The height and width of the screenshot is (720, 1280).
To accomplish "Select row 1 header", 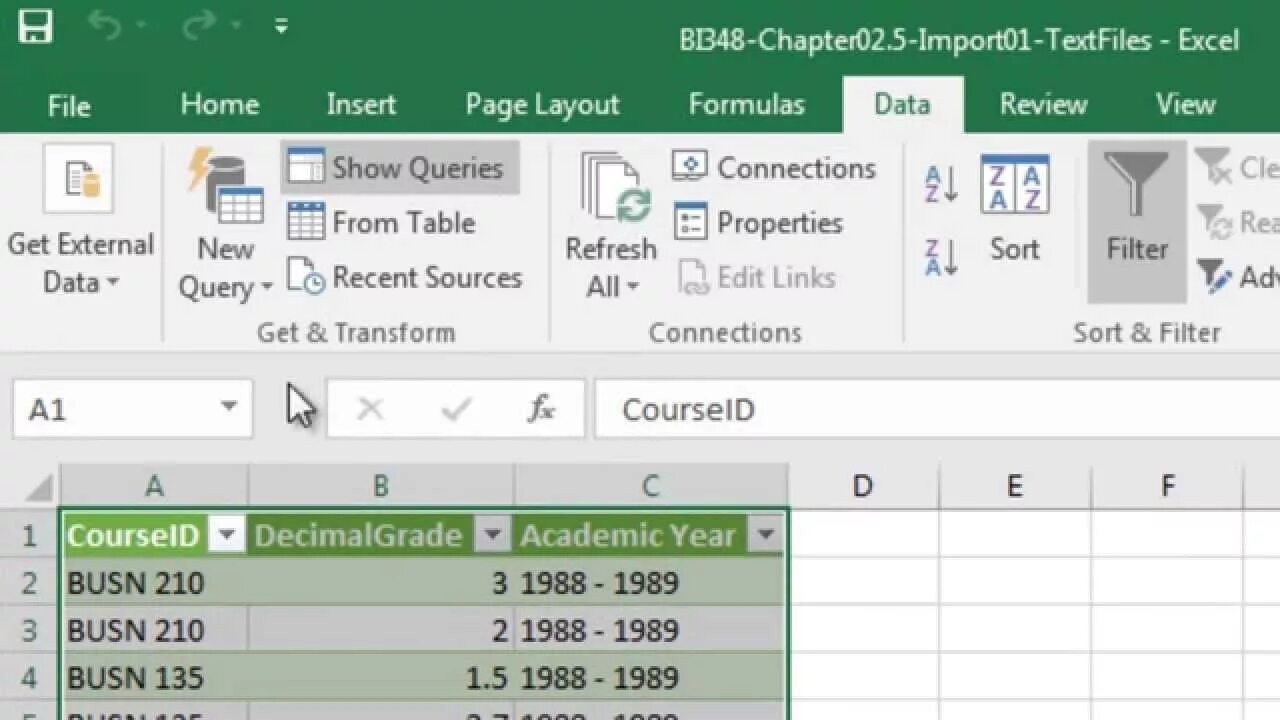I will click(x=29, y=535).
